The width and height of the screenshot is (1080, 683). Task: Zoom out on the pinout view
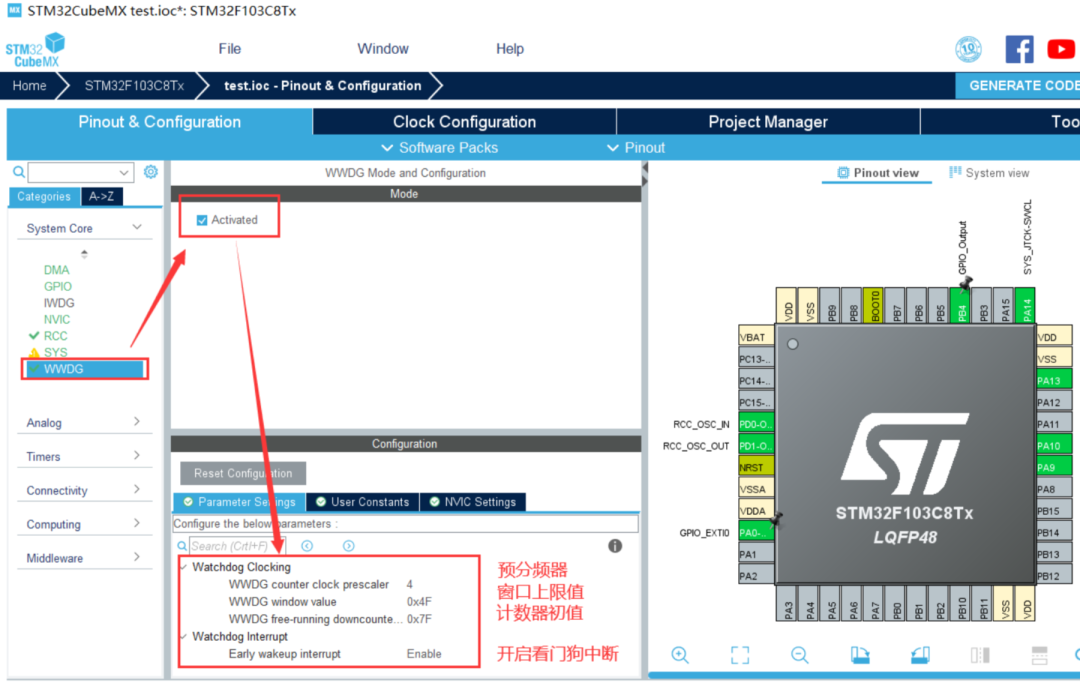point(800,655)
